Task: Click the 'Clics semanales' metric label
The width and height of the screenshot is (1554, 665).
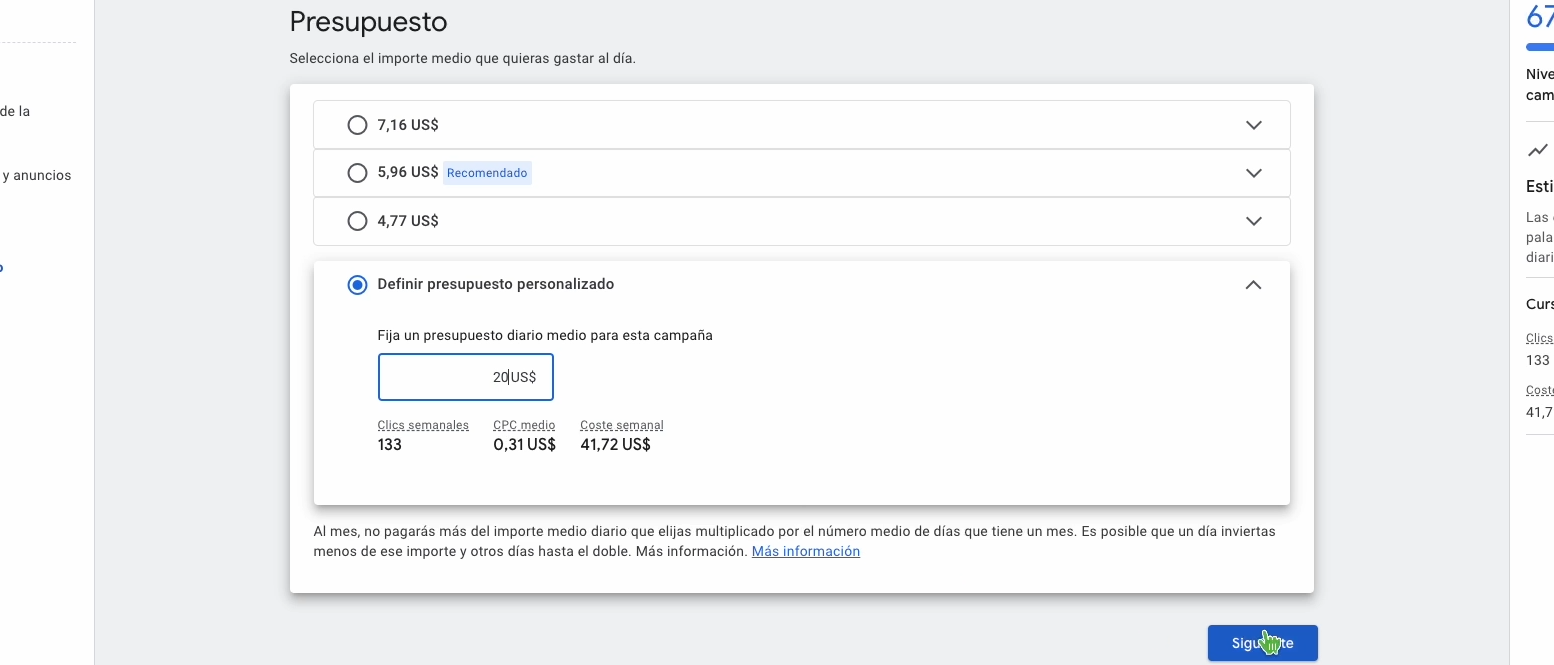Action: click(x=423, y=425)
